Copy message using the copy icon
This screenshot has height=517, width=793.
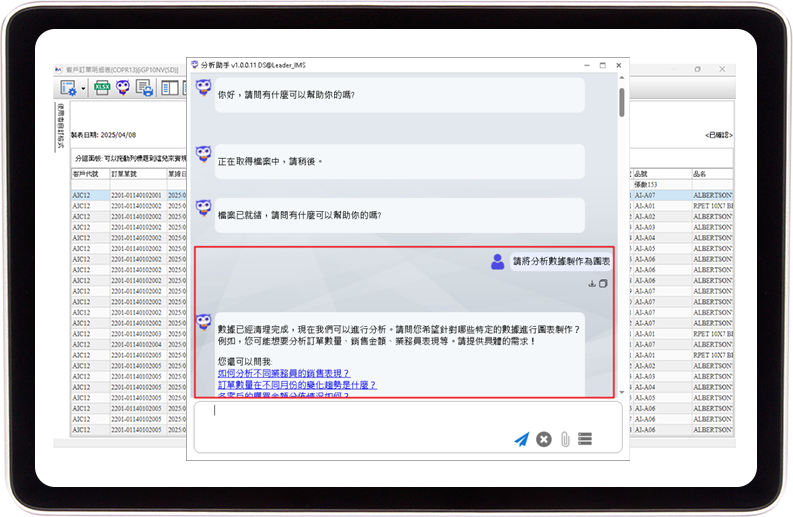[603, 283]
